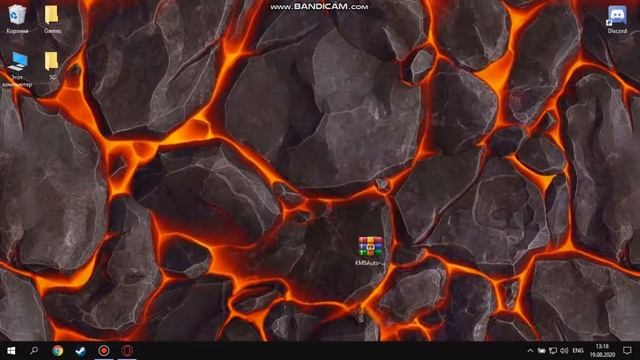
Task: Open Bandicam recorder from taskbar
Action: click(x=104, y=351)
